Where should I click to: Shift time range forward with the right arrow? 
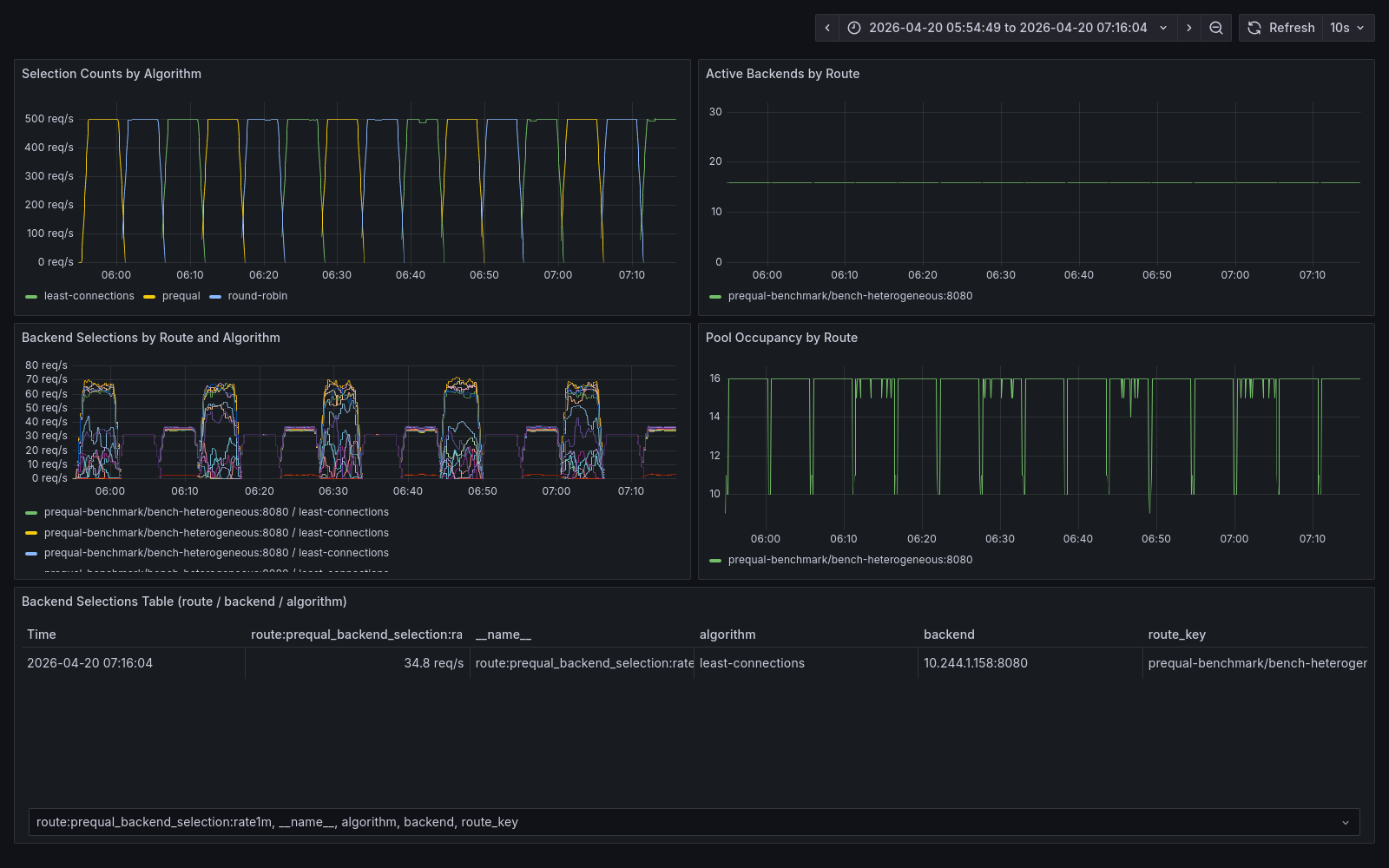pyautogui.click(x=1188, y=27)
